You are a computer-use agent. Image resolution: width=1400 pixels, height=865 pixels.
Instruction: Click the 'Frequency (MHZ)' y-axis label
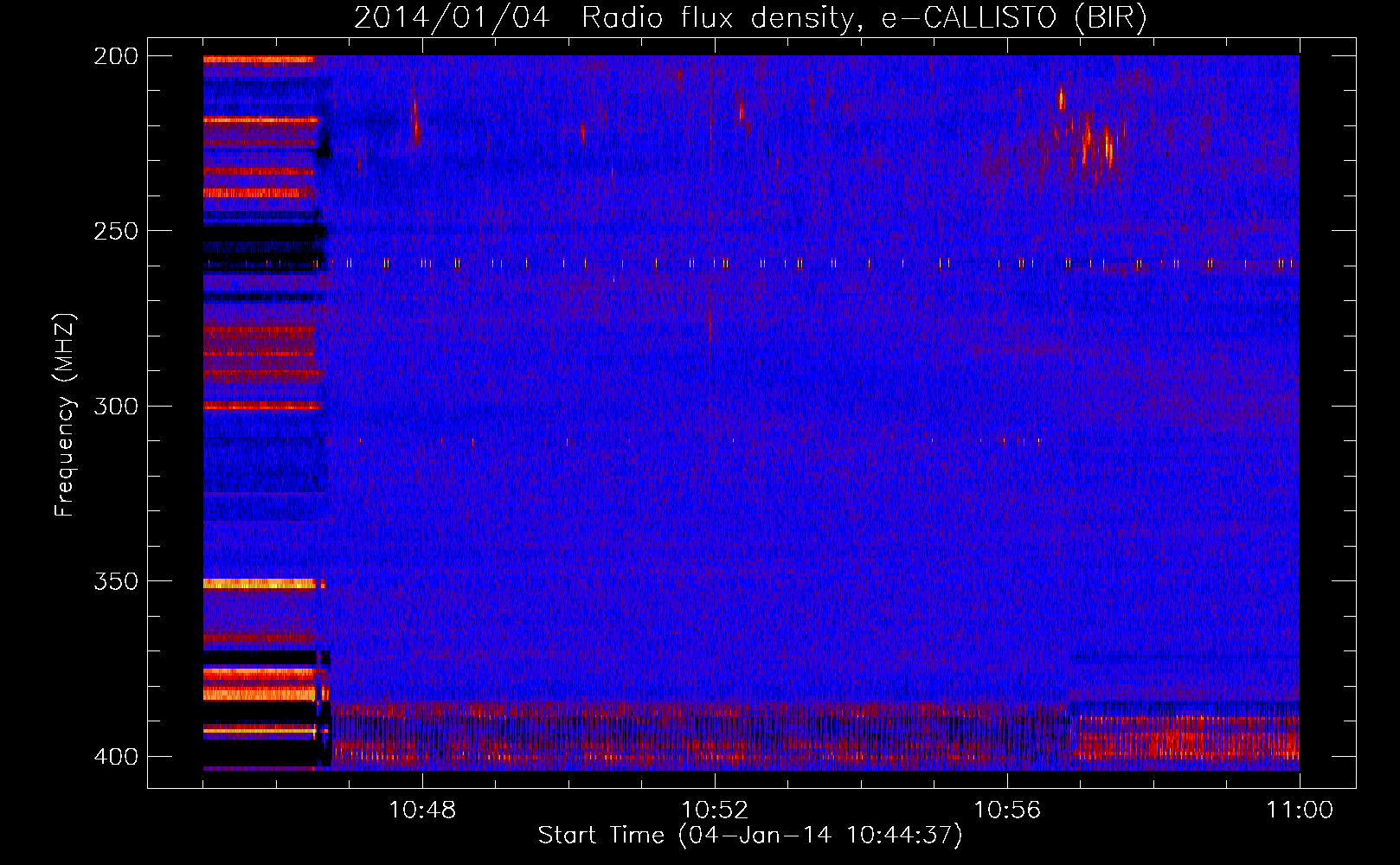coord(65,414)
